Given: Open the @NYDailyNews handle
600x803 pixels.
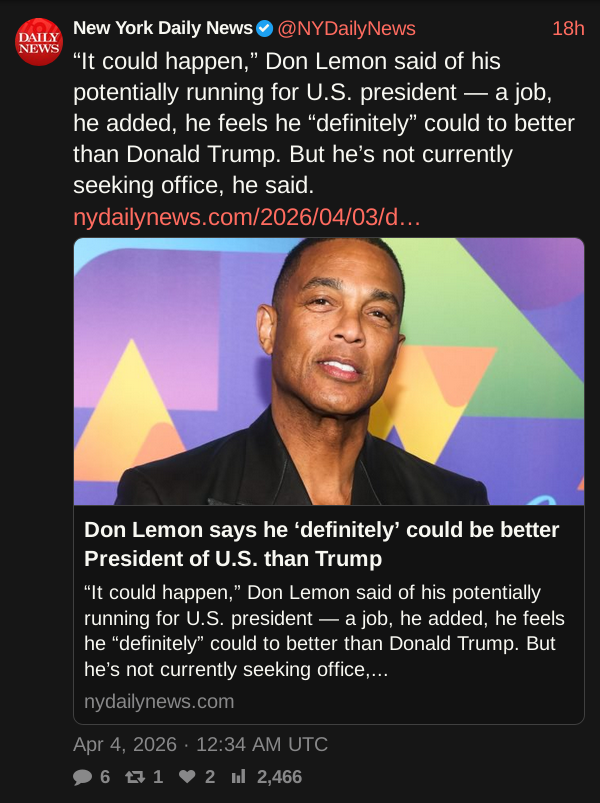Looking at the screenshot, I should pyautogui.click(x=346, y=29).
